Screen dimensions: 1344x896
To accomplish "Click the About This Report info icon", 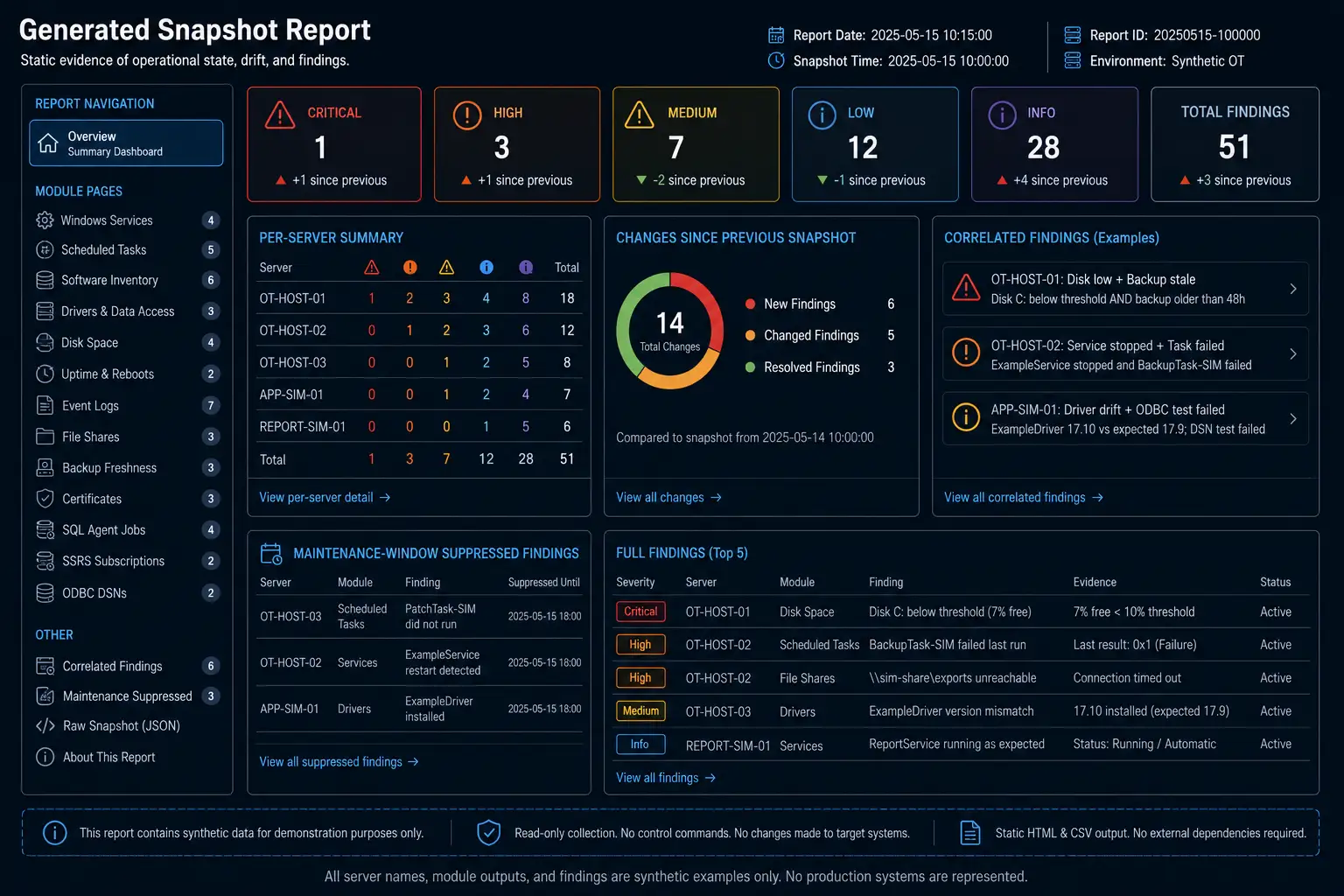I will (x=45, y=757).
